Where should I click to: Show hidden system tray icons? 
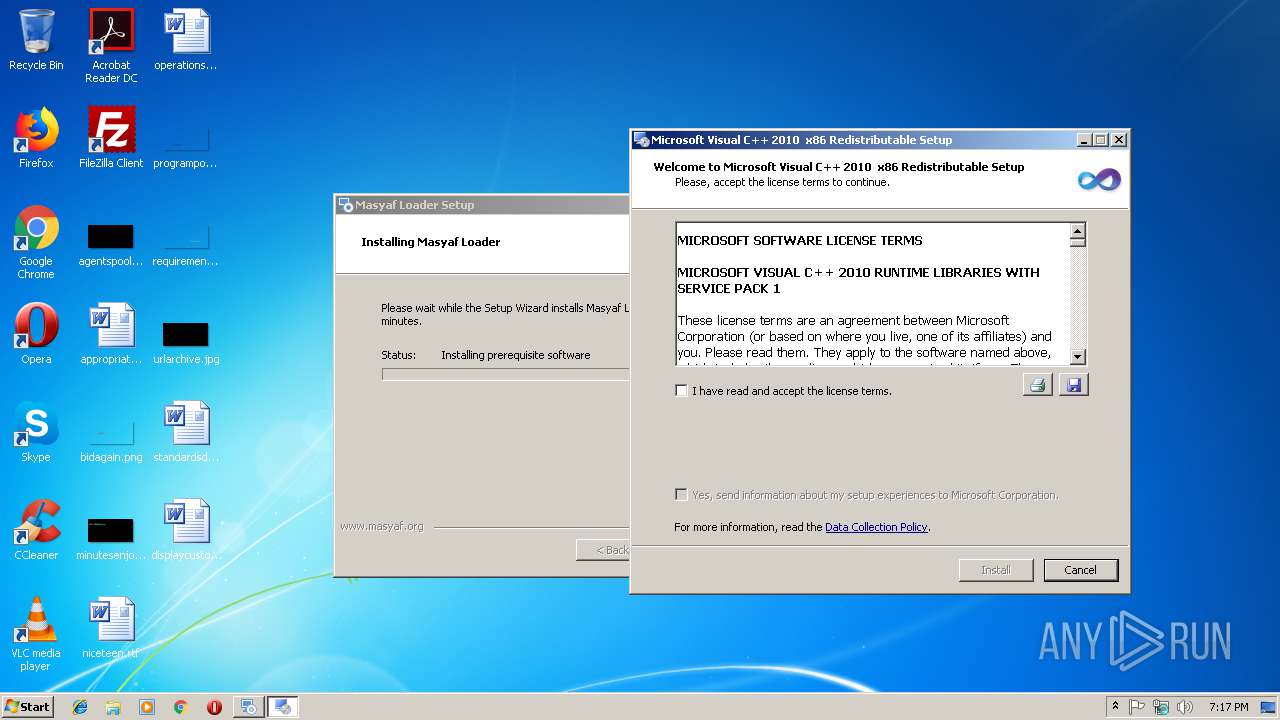point(1115,707)
